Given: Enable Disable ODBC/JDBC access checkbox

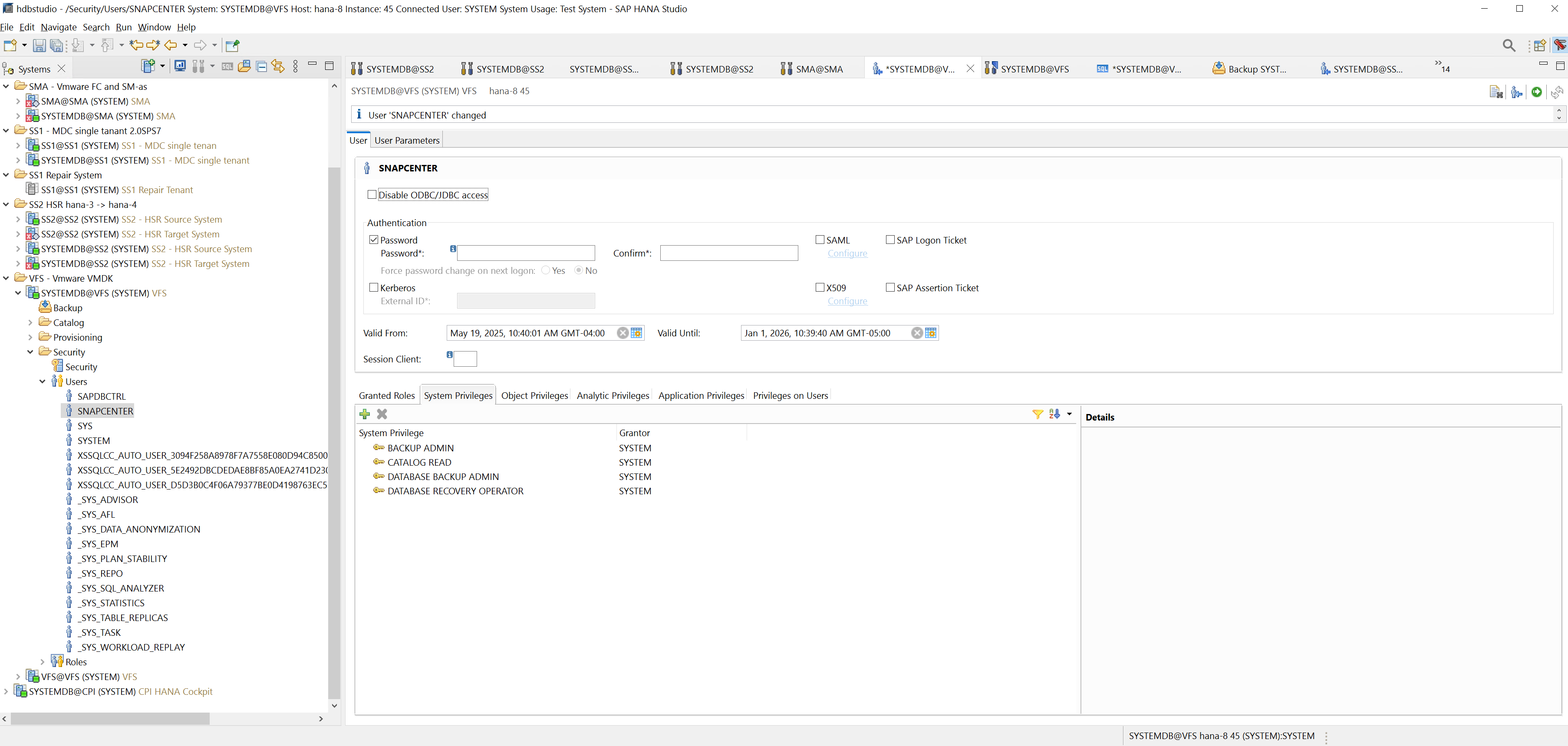Looking at the screenshot, I should (x=372, y=195).
